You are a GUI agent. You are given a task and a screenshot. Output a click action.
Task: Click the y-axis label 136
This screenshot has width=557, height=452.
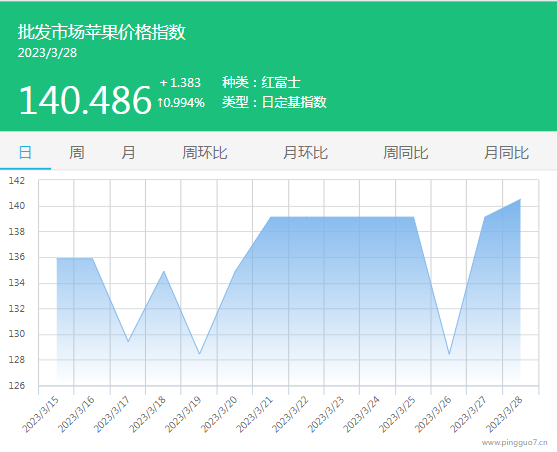[17, 257]
